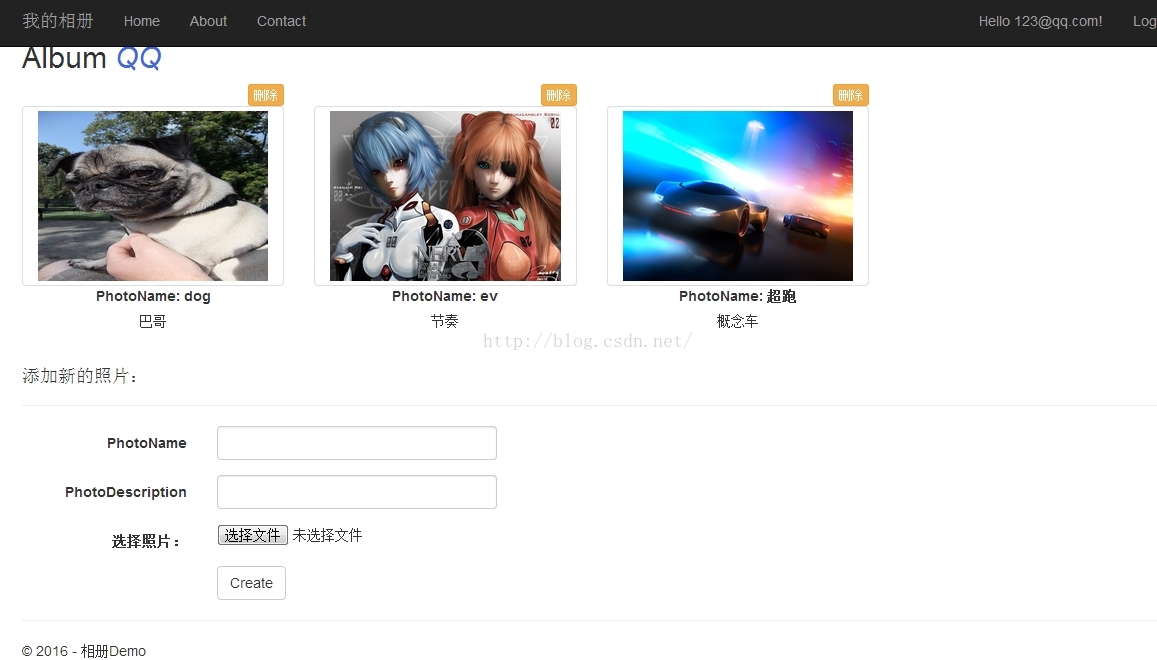
Task: Delete the 超跑 photo with its 删除 button
Action: coord(851,95)
